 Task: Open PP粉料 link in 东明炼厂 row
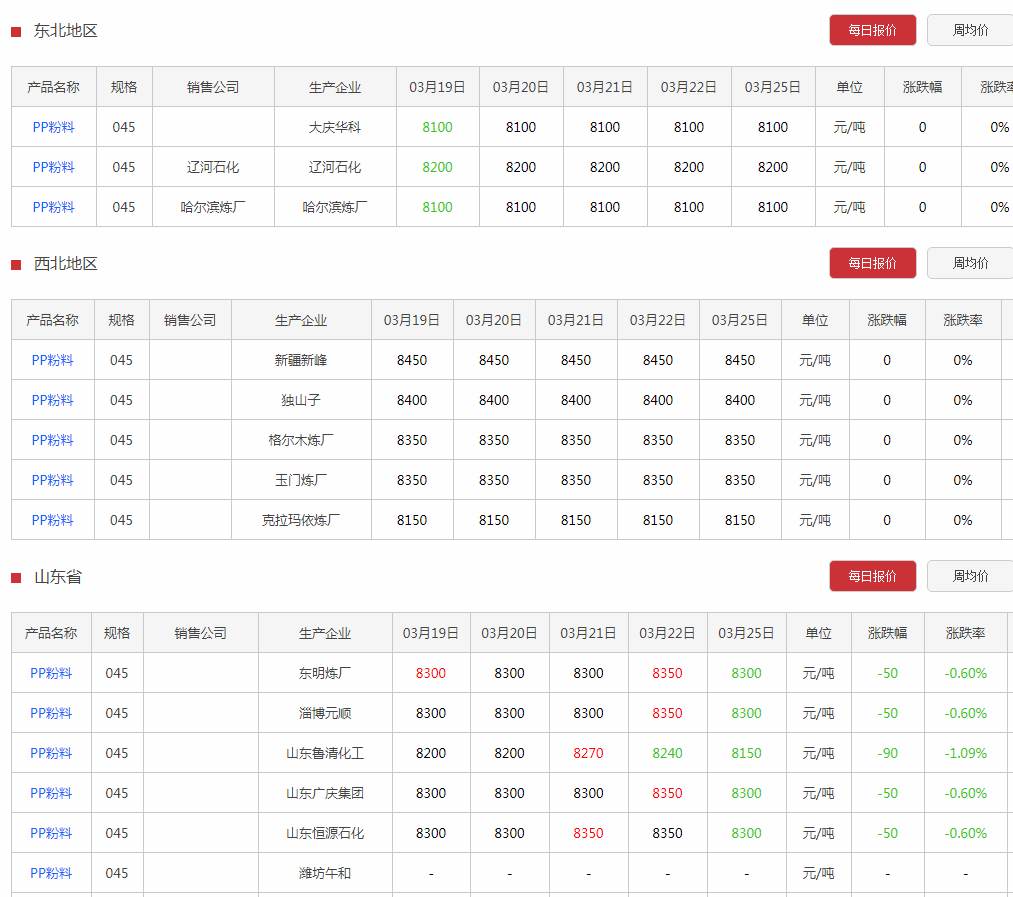(51, 673)
